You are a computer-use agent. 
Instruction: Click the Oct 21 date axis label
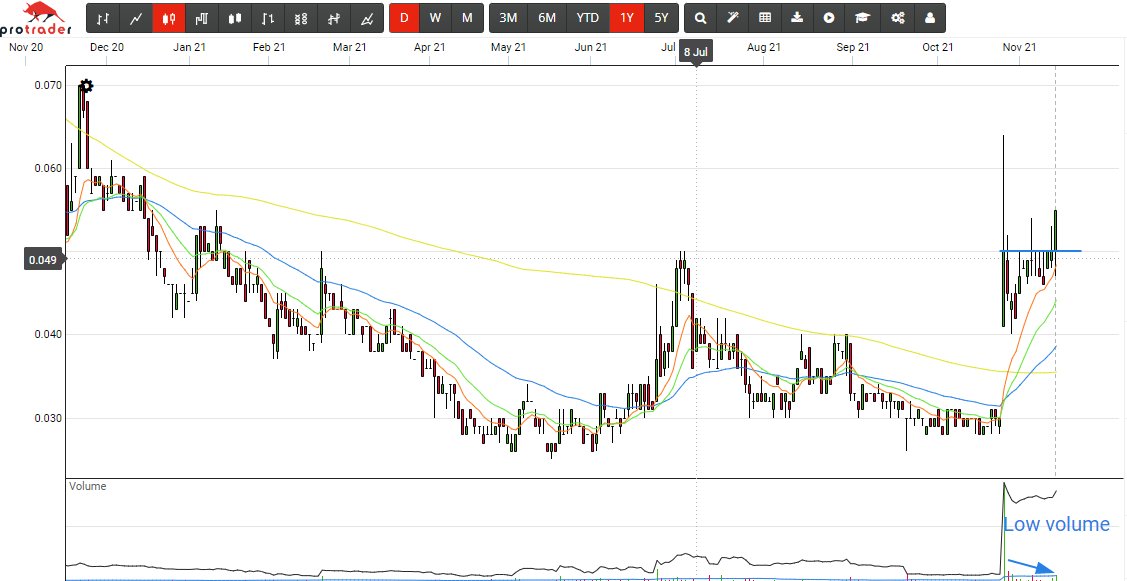[x=938, y=47]
